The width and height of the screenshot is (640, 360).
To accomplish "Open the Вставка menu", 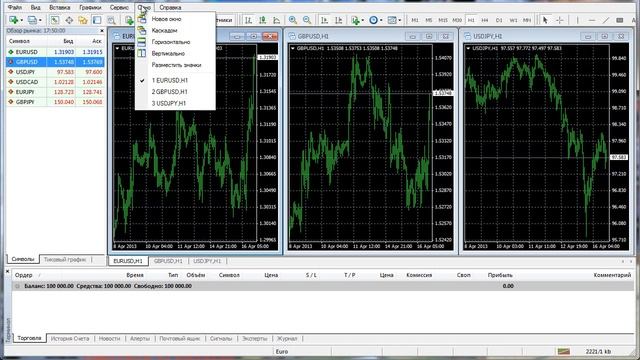I will 60,7.
